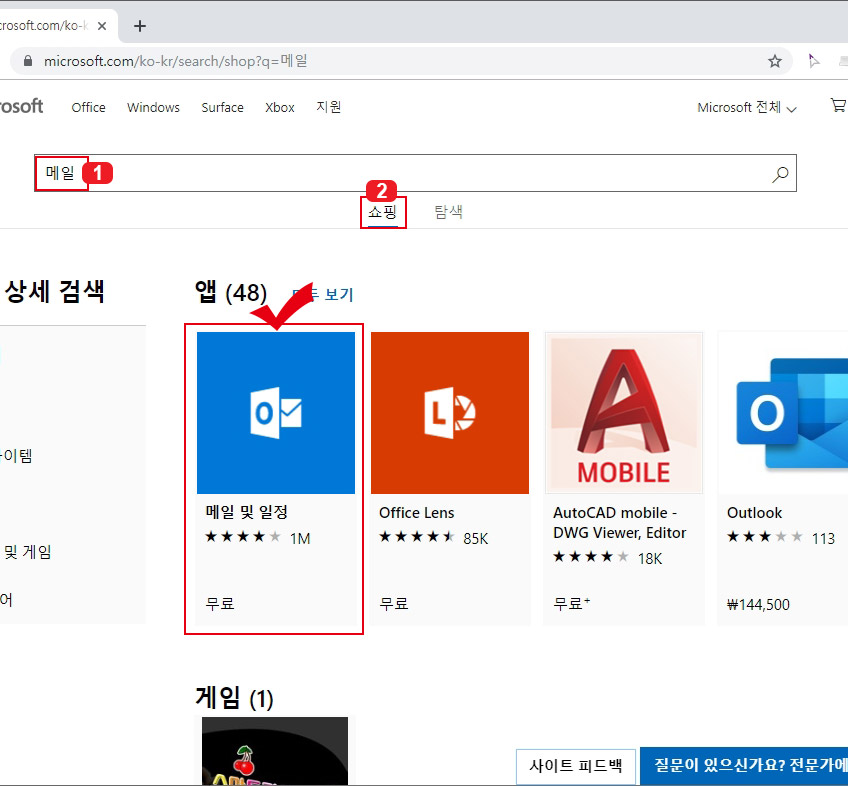
Task: Open the Windows navigation link
Action: (153, 107)
